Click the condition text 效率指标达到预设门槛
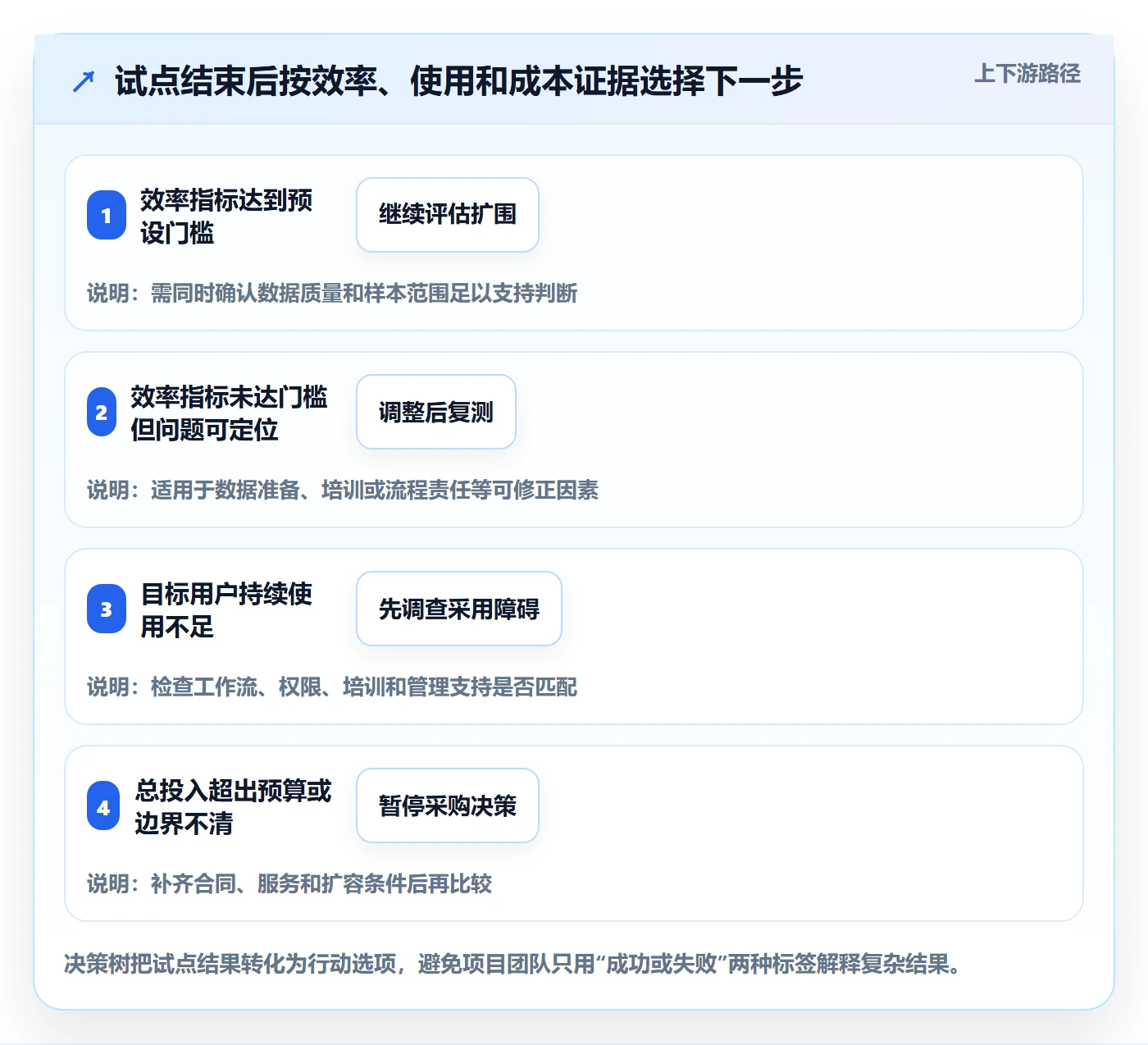 226,216
